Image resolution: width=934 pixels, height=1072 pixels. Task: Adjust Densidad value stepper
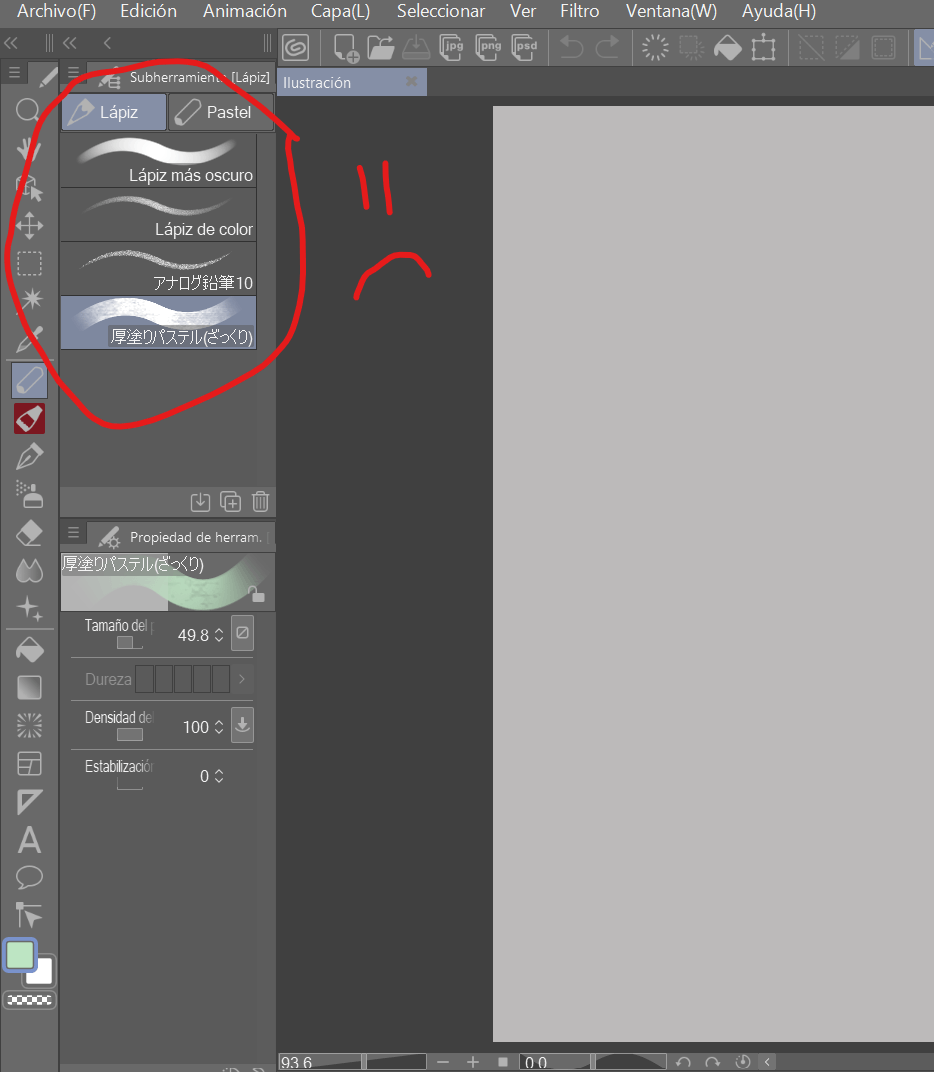219,727
